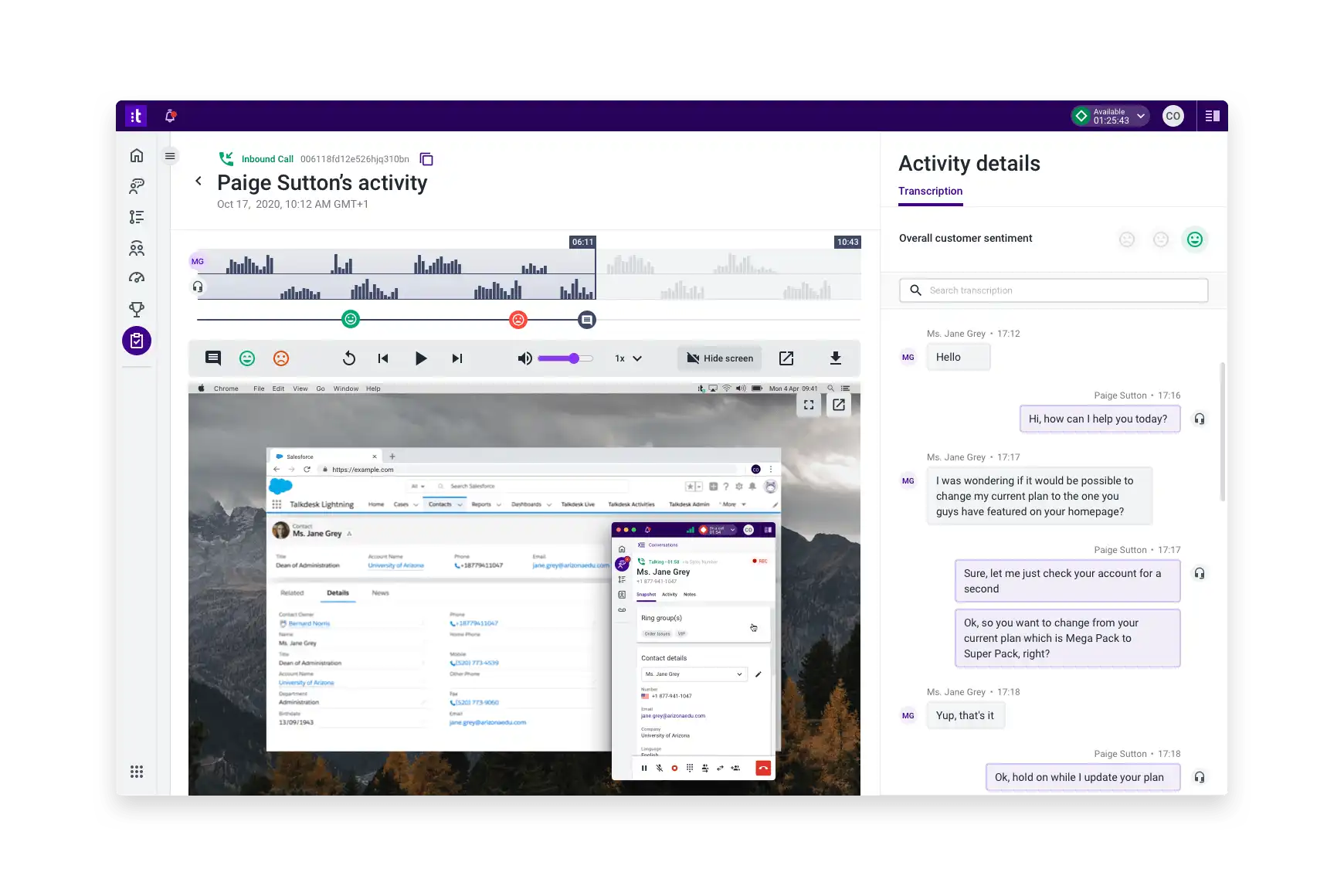1344x896 pixels.
Task: Select the sad overall sentiment face
Action: coord(1127,239)
